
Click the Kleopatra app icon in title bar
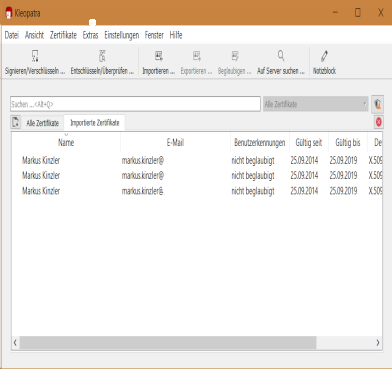click(9, 13)
